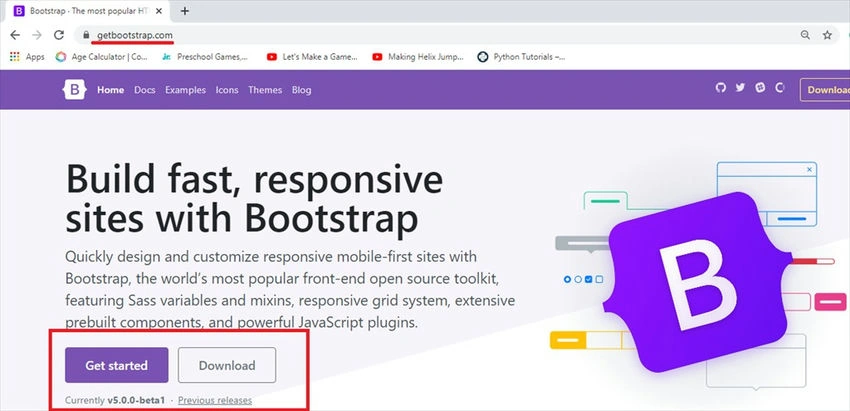This screenshot has height=411, width=850.
Task: Click the version text v5.0.0-beta1
Action: coord(136,401)
